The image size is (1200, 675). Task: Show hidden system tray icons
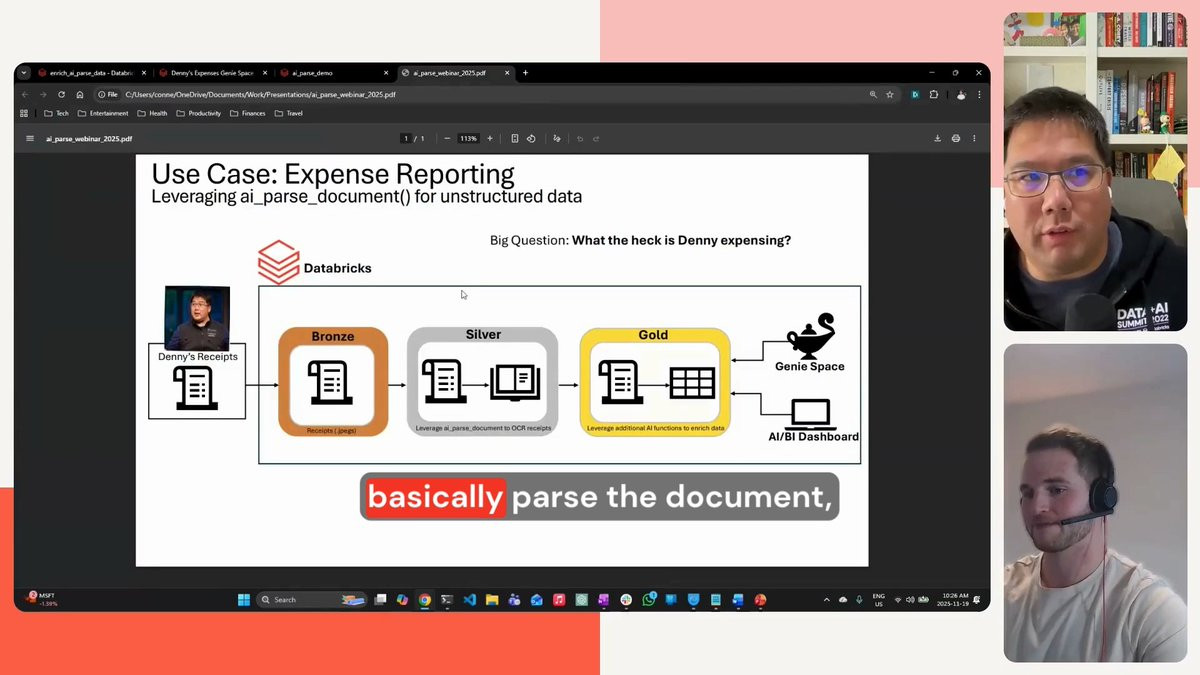tap(826, 600)
